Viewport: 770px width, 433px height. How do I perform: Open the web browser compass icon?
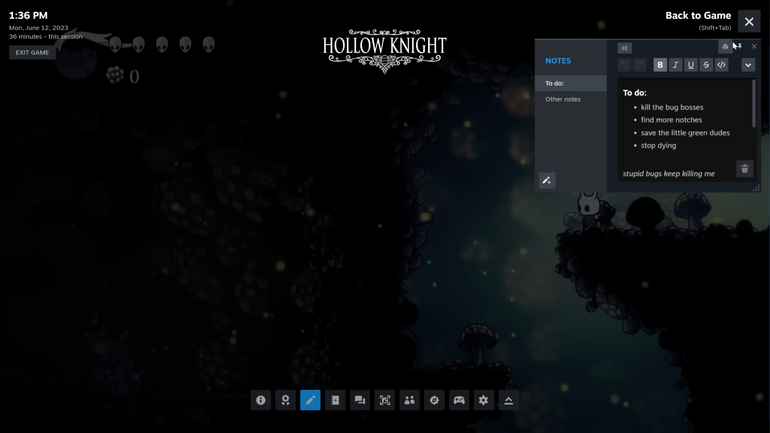click(434, 400)
